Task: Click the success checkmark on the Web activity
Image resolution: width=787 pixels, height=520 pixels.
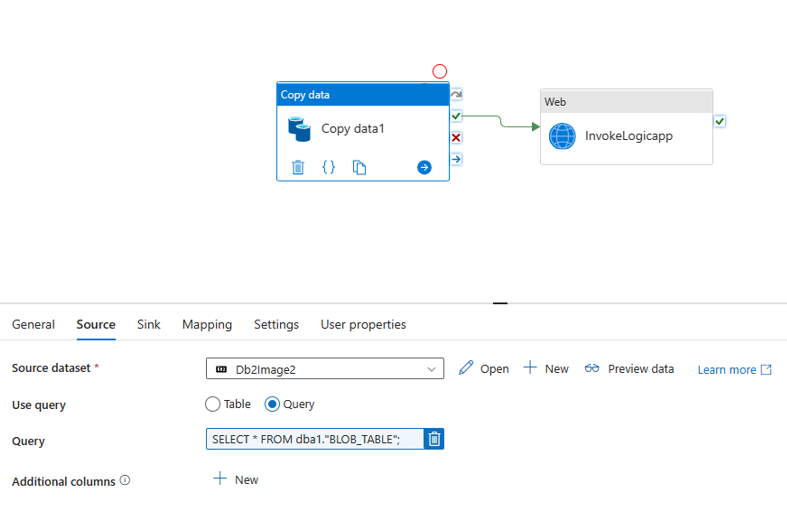Action: click(719, 121)
